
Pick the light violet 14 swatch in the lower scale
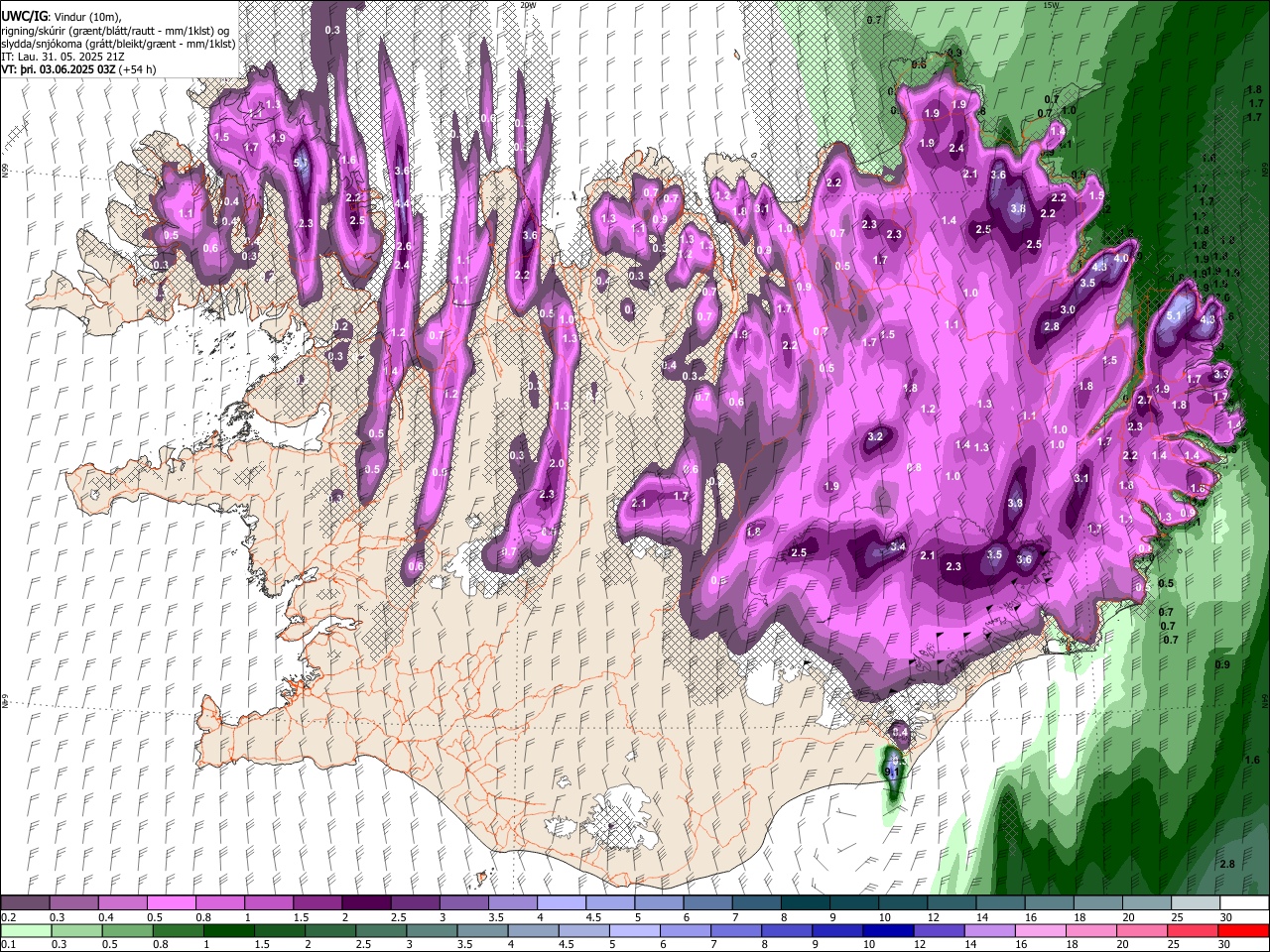[988, 930]
